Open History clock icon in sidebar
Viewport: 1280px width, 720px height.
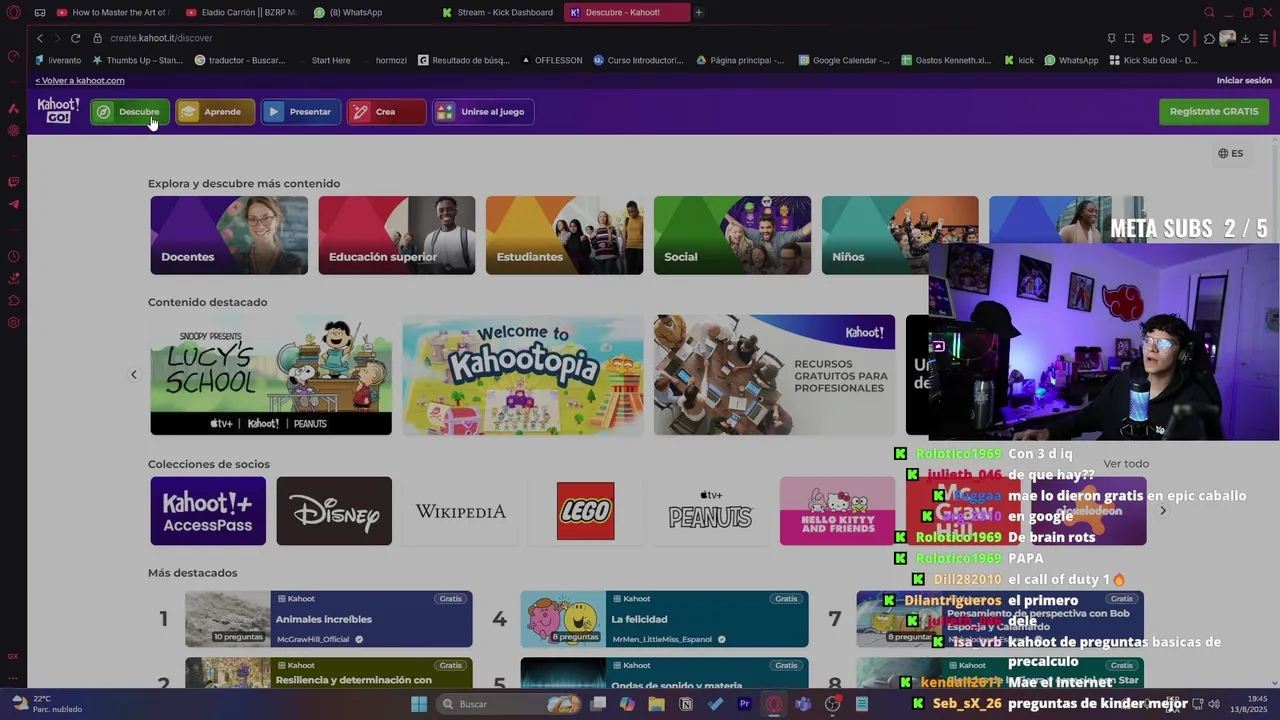(x=13, y=256)
